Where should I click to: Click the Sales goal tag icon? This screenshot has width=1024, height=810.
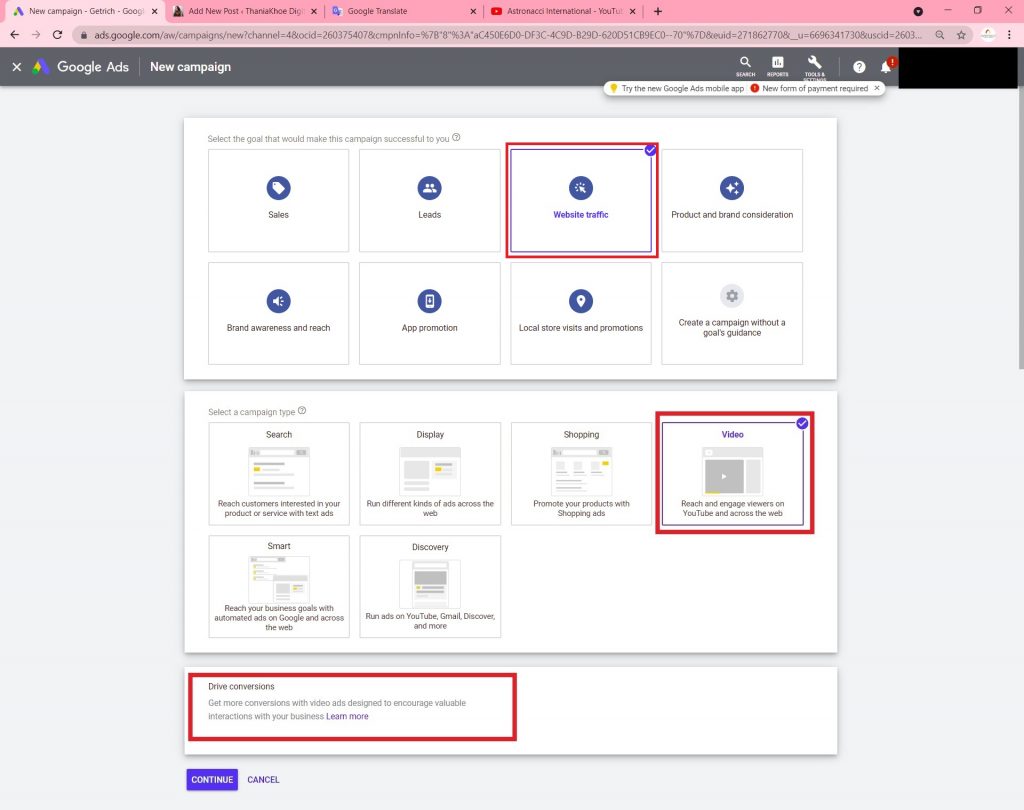point(278,188)
